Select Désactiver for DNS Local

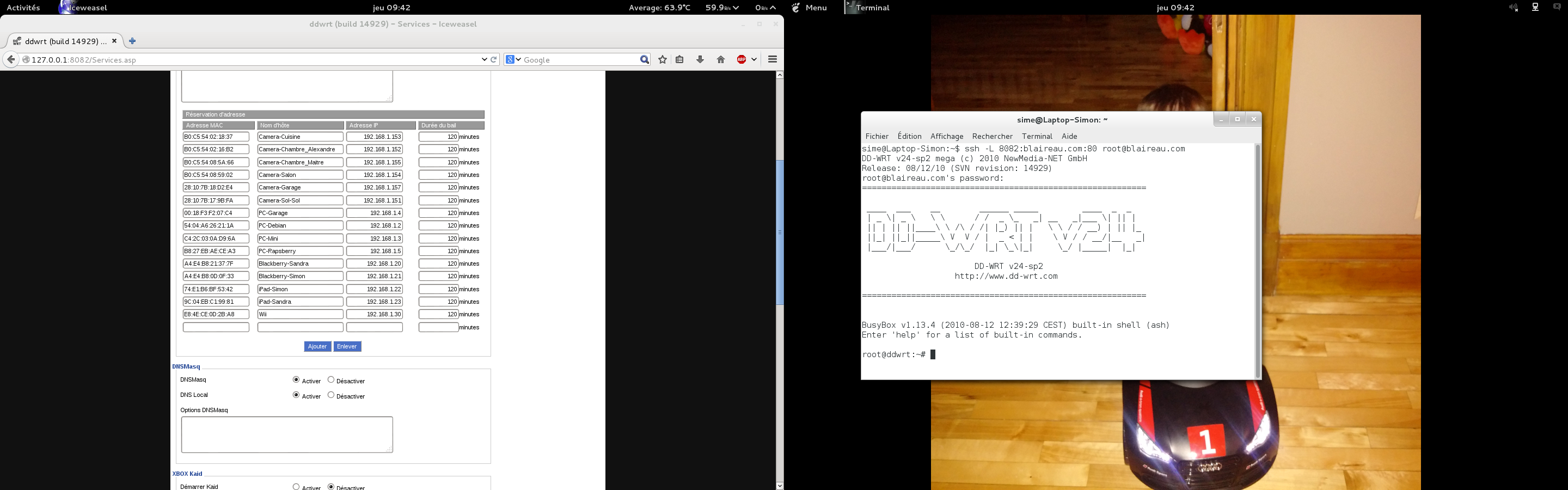331,395
